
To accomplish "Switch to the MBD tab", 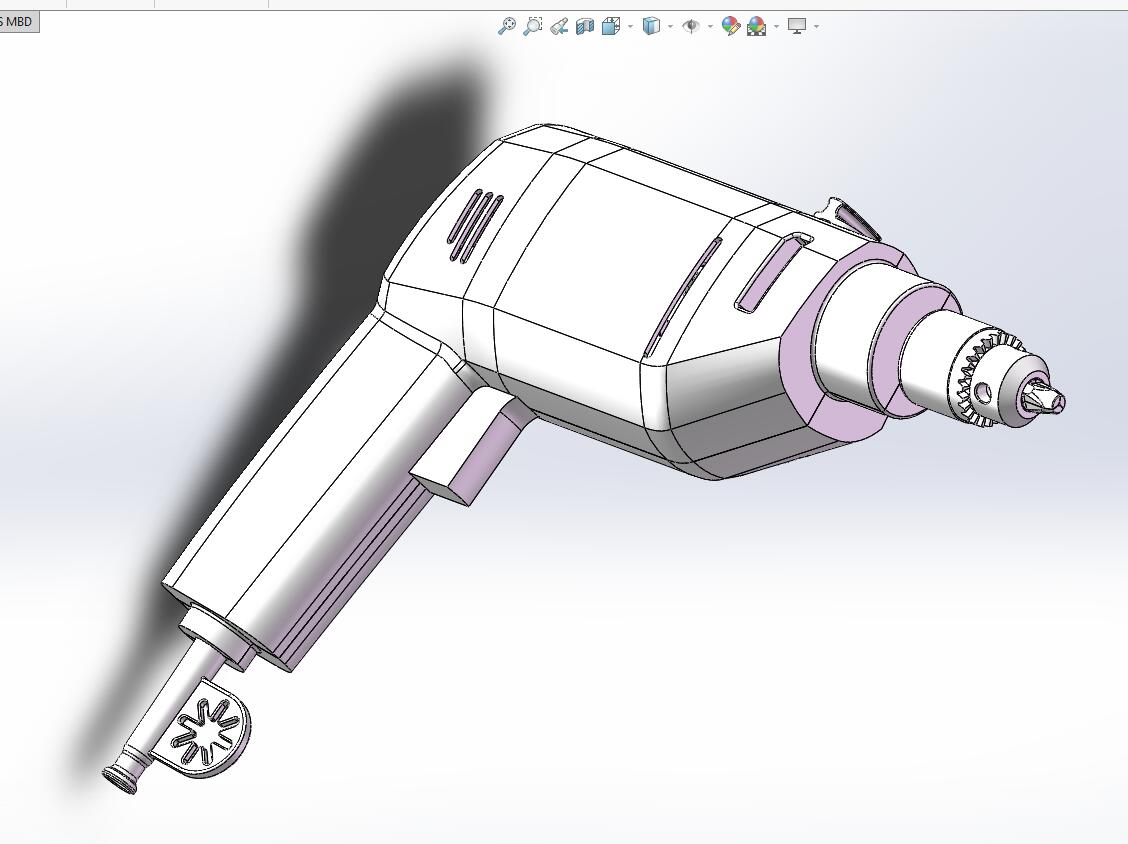I will pos(19,22).
